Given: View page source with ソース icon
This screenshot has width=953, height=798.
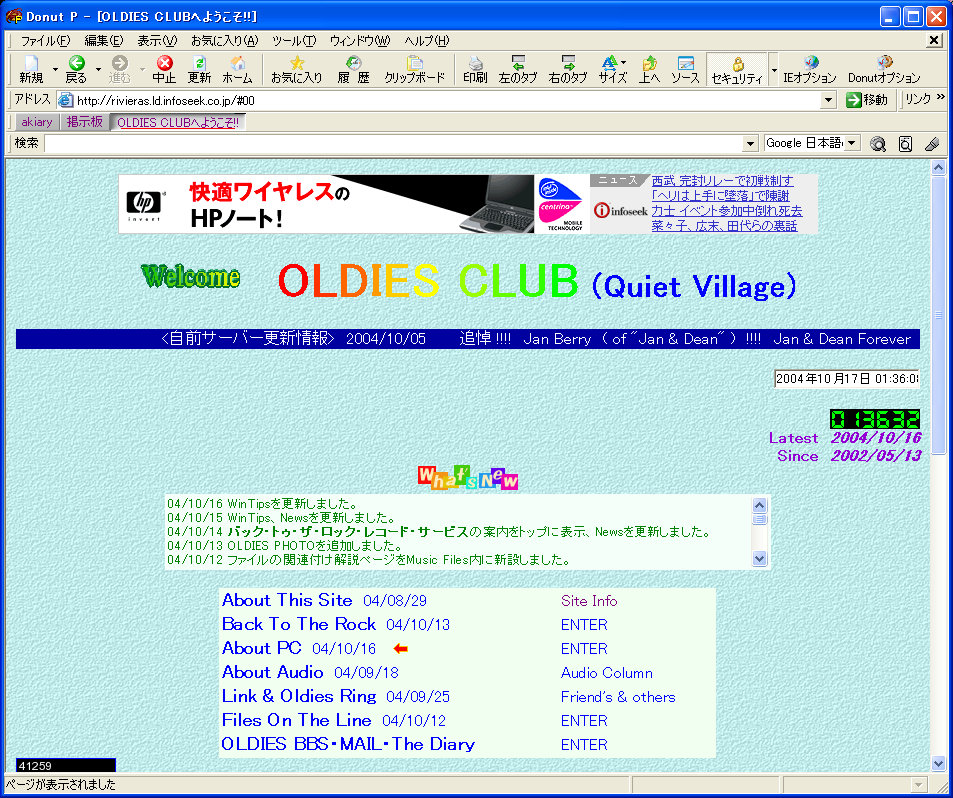Looking at the screenshot, I should (685, 69).
